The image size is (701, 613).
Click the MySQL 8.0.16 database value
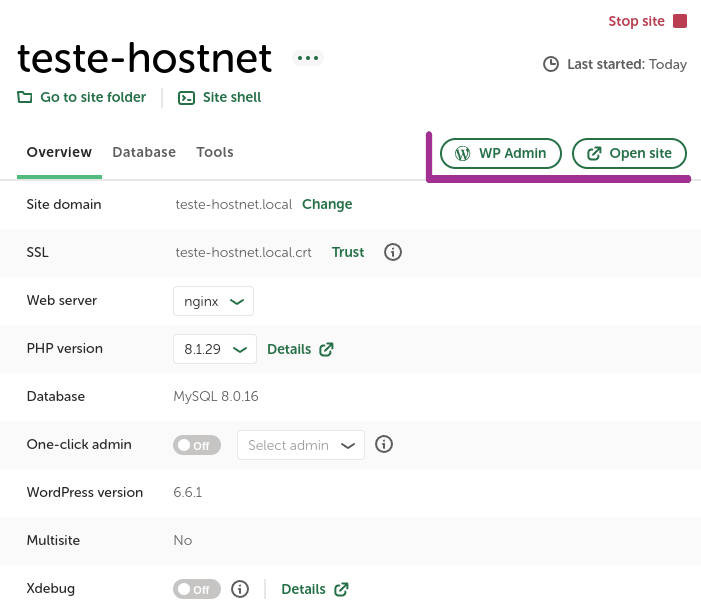tap(216, 397)
